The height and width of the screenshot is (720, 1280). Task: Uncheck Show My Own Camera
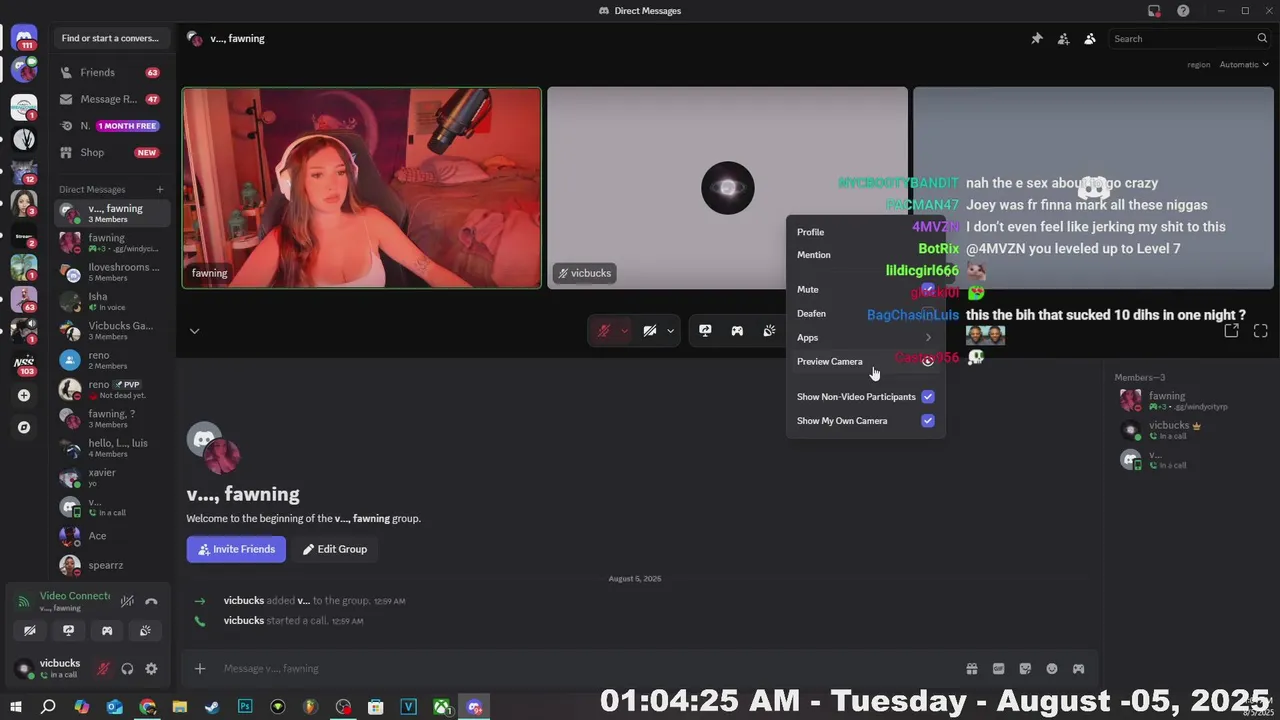coord(928,421)
